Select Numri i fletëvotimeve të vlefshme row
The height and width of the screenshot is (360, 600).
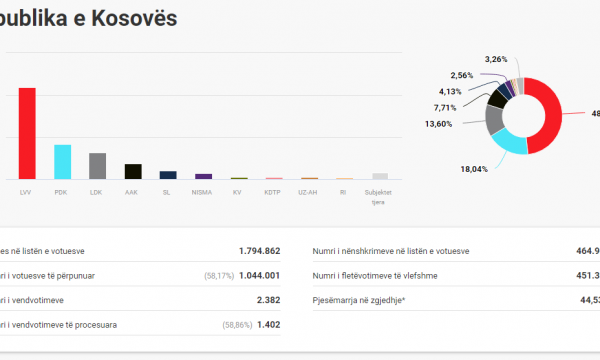[x=456, y=276]
